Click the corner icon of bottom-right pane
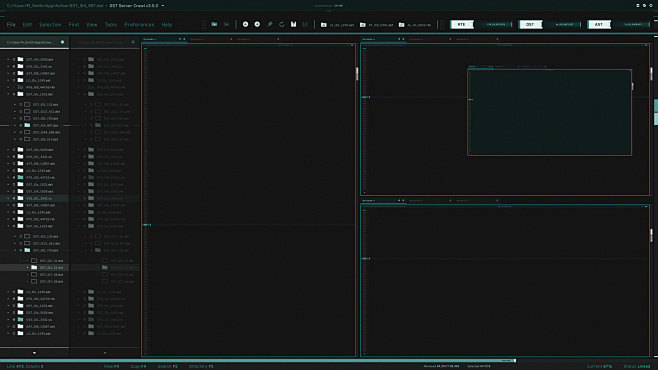Screen dimensions: 658x370 pyautogui.click(x=646, y=206)
